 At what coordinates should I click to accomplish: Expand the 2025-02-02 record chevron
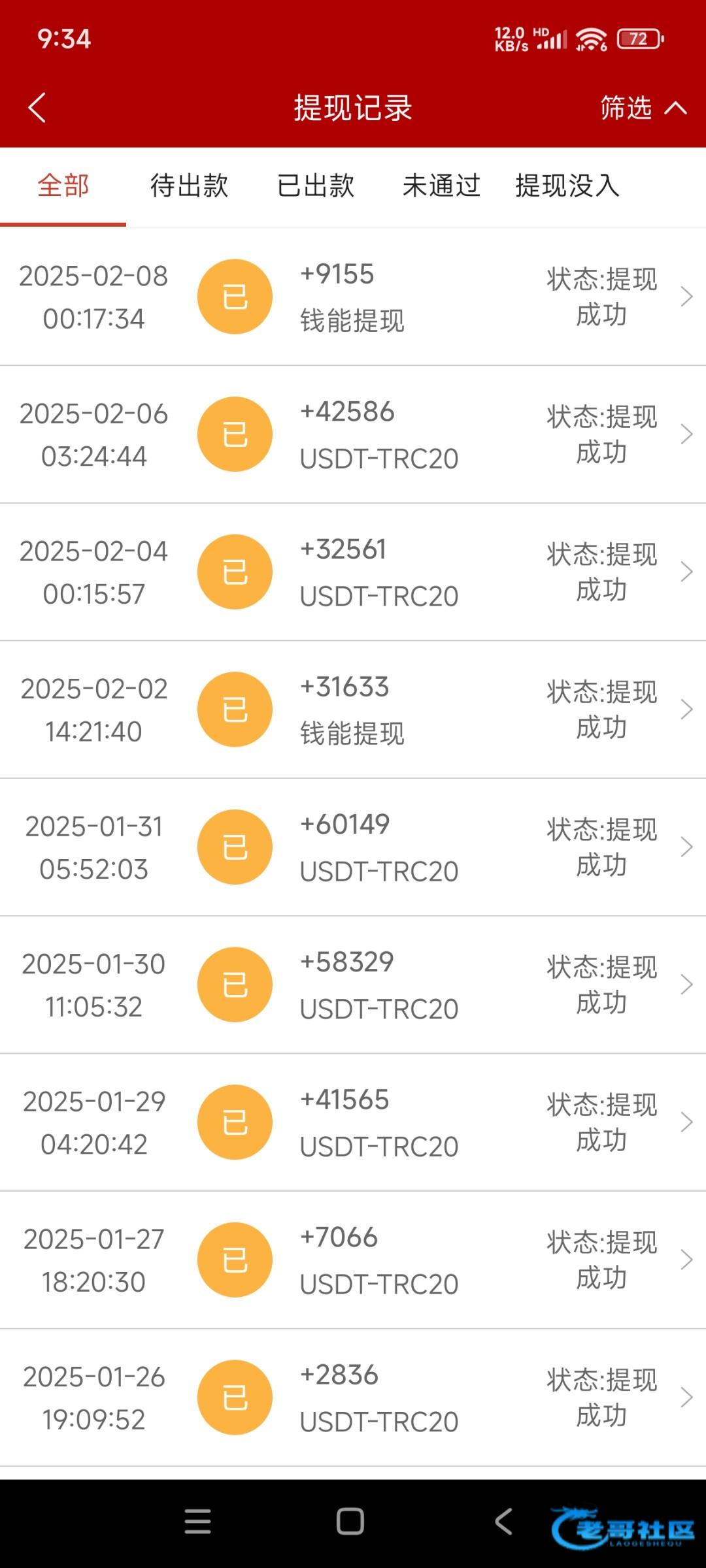tap(686, 710)
